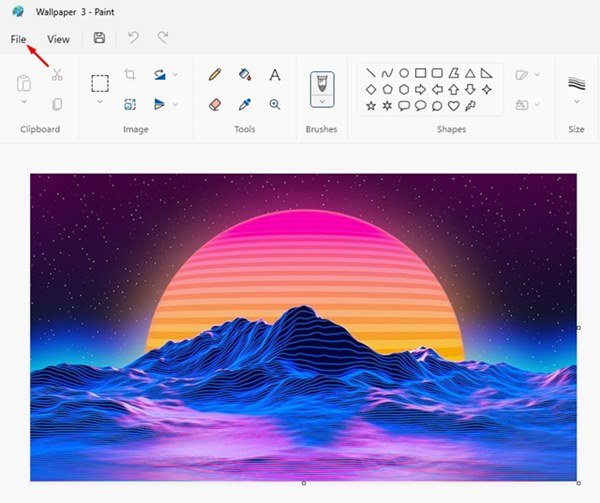Click the Size line thickness icon
The image size is (600, 503).
[x=577, y=83]
